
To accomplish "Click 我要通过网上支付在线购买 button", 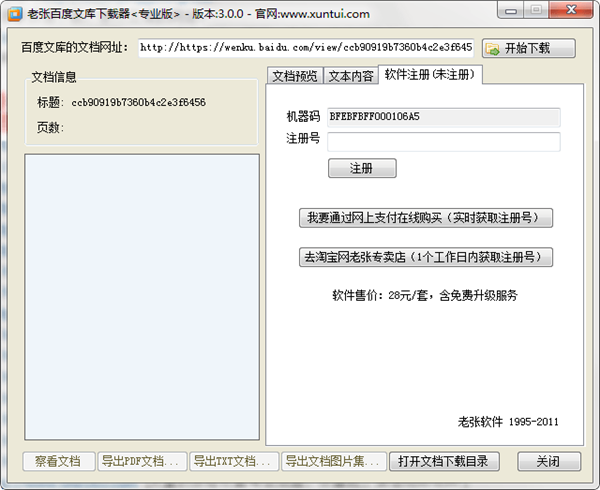I will pyautogui.click(x=426, y=218).
